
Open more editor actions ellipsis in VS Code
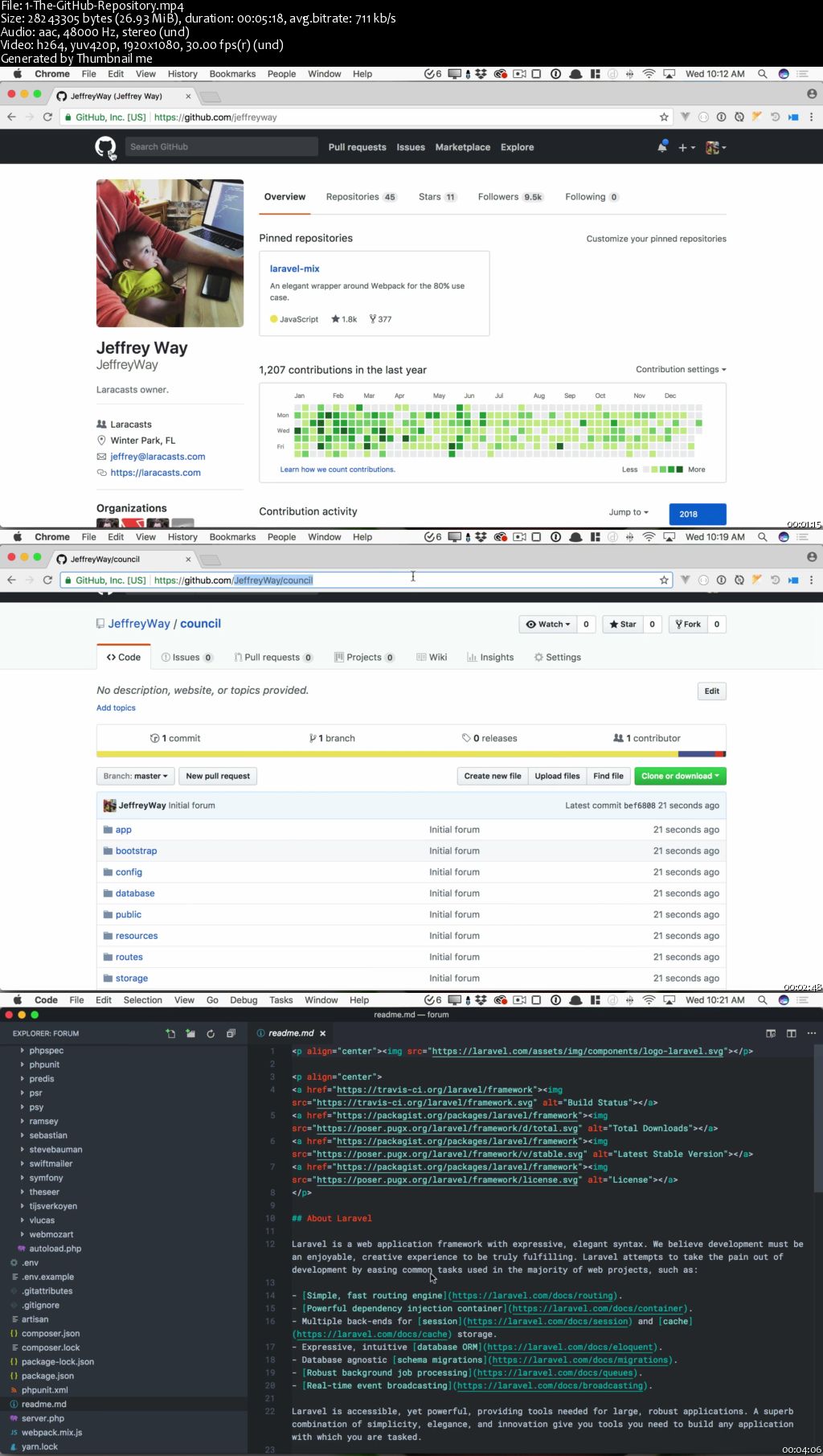pos(811,1034)
